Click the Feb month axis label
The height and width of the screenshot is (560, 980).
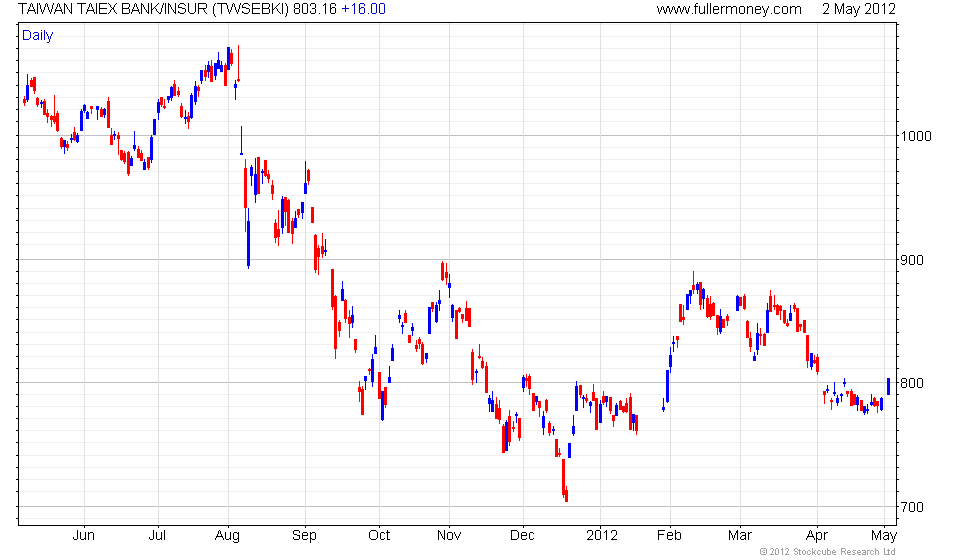tap(669, 536)
